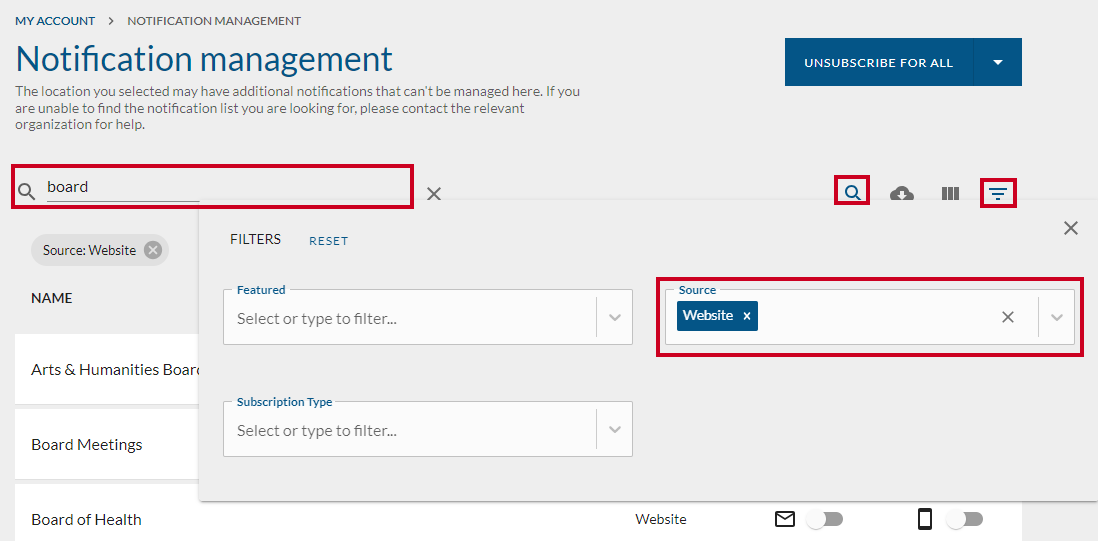Click the magnifier icon beside search field
The image size is (1098, 541).
[27, 192]
